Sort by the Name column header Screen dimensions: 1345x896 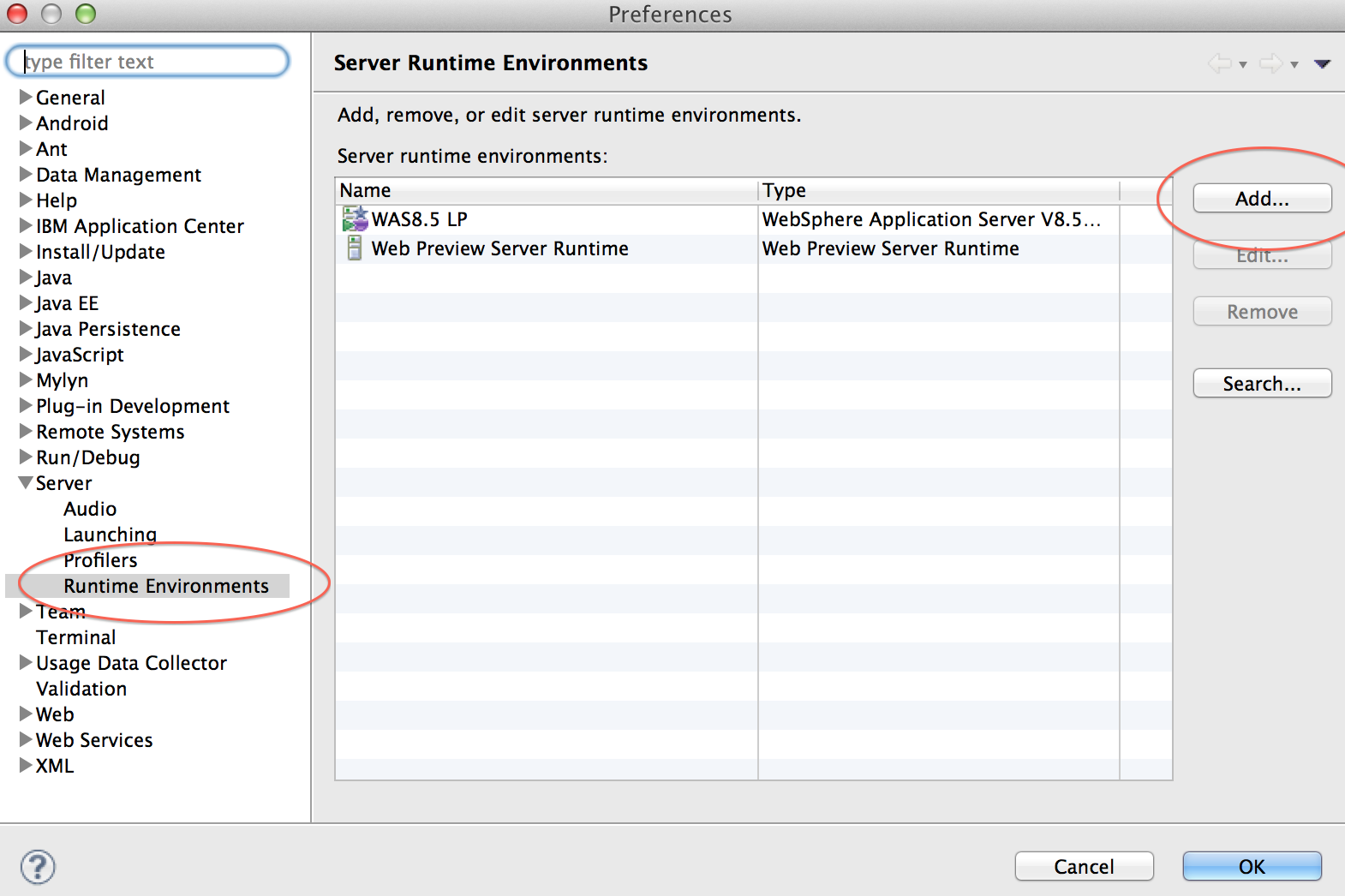pos(547,190)
